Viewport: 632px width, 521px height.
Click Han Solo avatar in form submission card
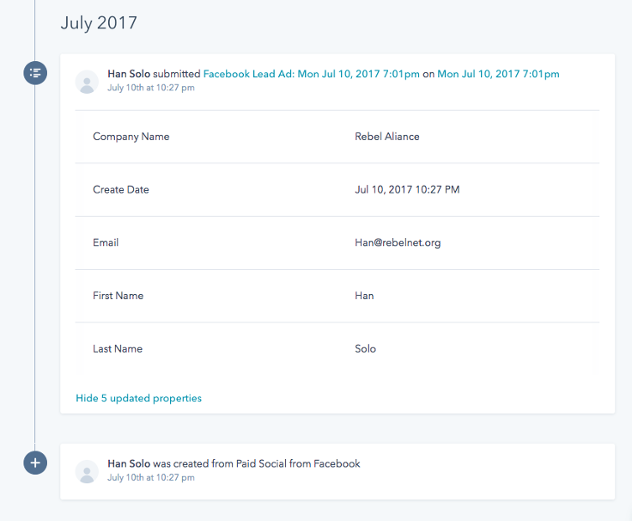(x=87, y=82)
